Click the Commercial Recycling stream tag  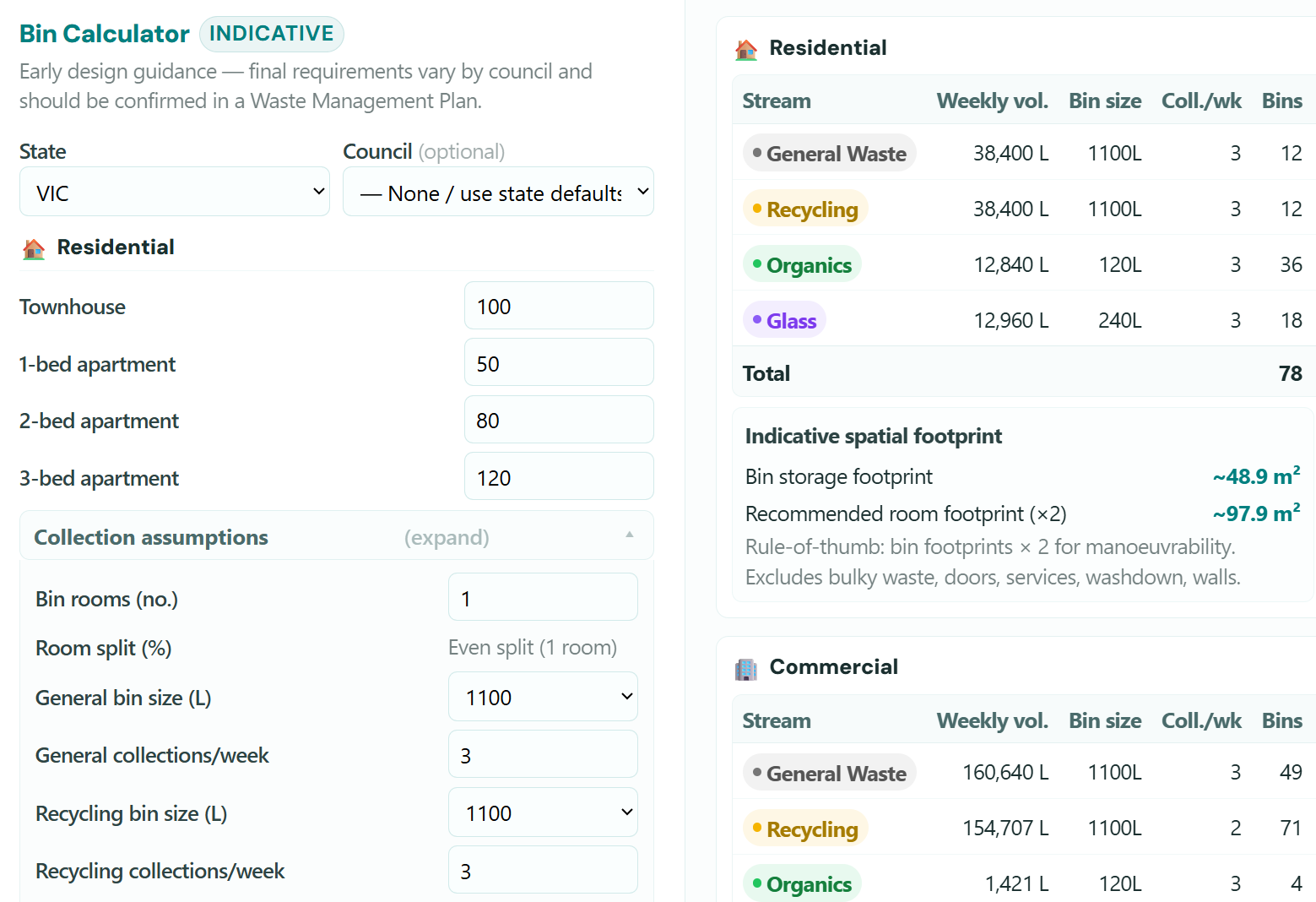[805, 829]
